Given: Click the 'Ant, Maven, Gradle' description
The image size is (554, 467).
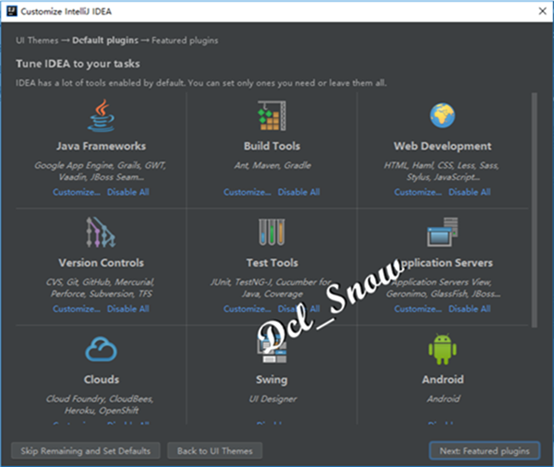Looking at the screenshot, I should [272, 165].
